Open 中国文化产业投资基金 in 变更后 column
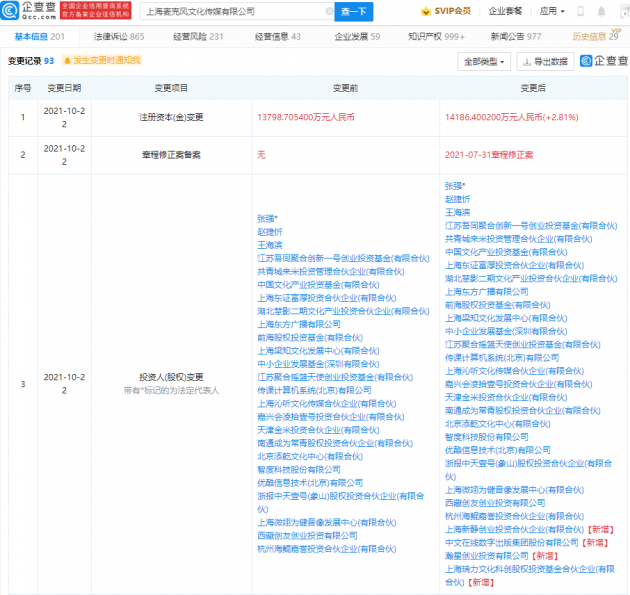This screenshot has height=595, width=630. point(505,252)
